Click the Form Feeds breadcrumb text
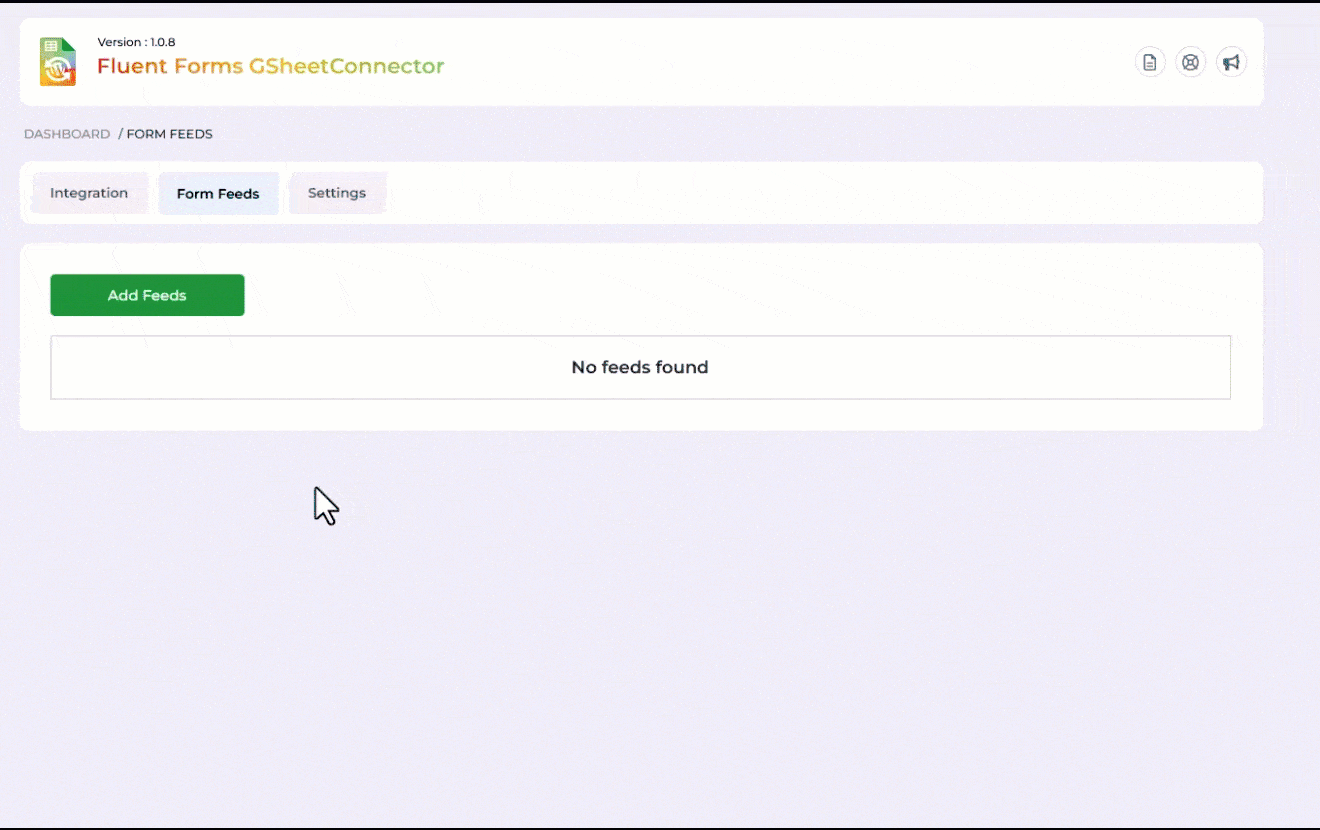 pos(169,134)
